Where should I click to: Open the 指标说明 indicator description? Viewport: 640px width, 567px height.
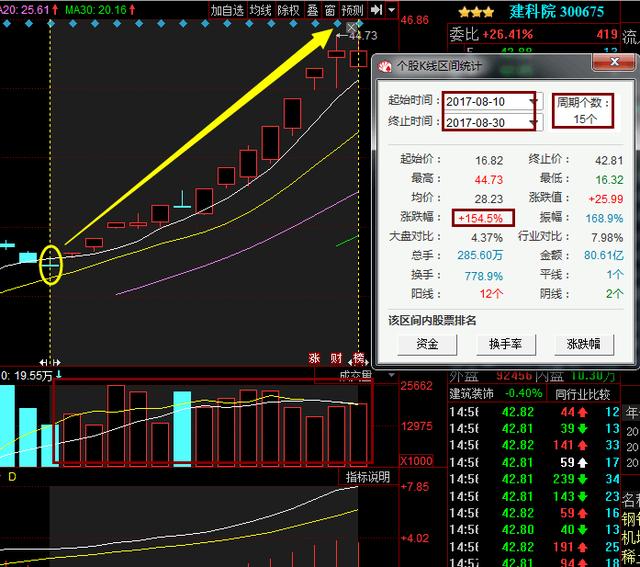point(367,477)
